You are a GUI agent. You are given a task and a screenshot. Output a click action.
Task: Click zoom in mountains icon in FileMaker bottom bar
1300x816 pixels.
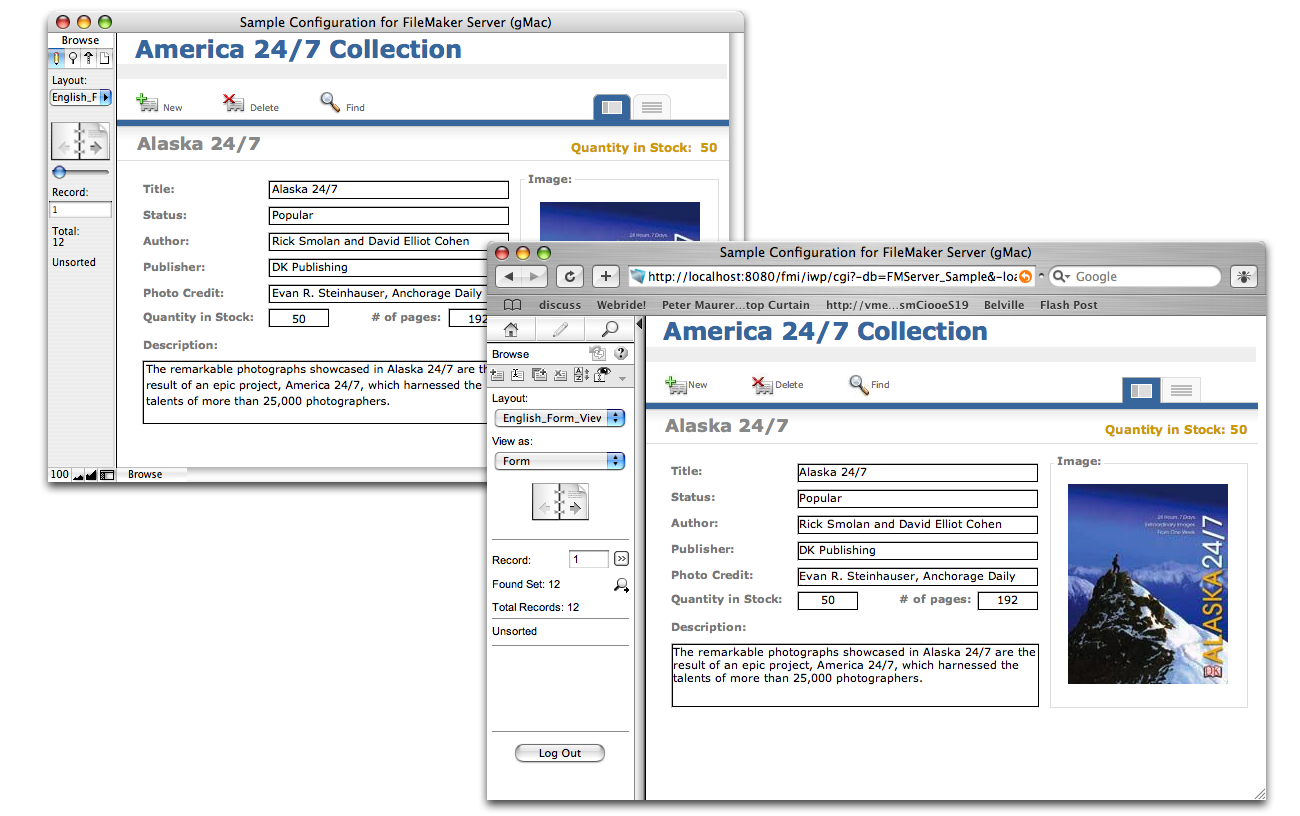tap(91, 475)
